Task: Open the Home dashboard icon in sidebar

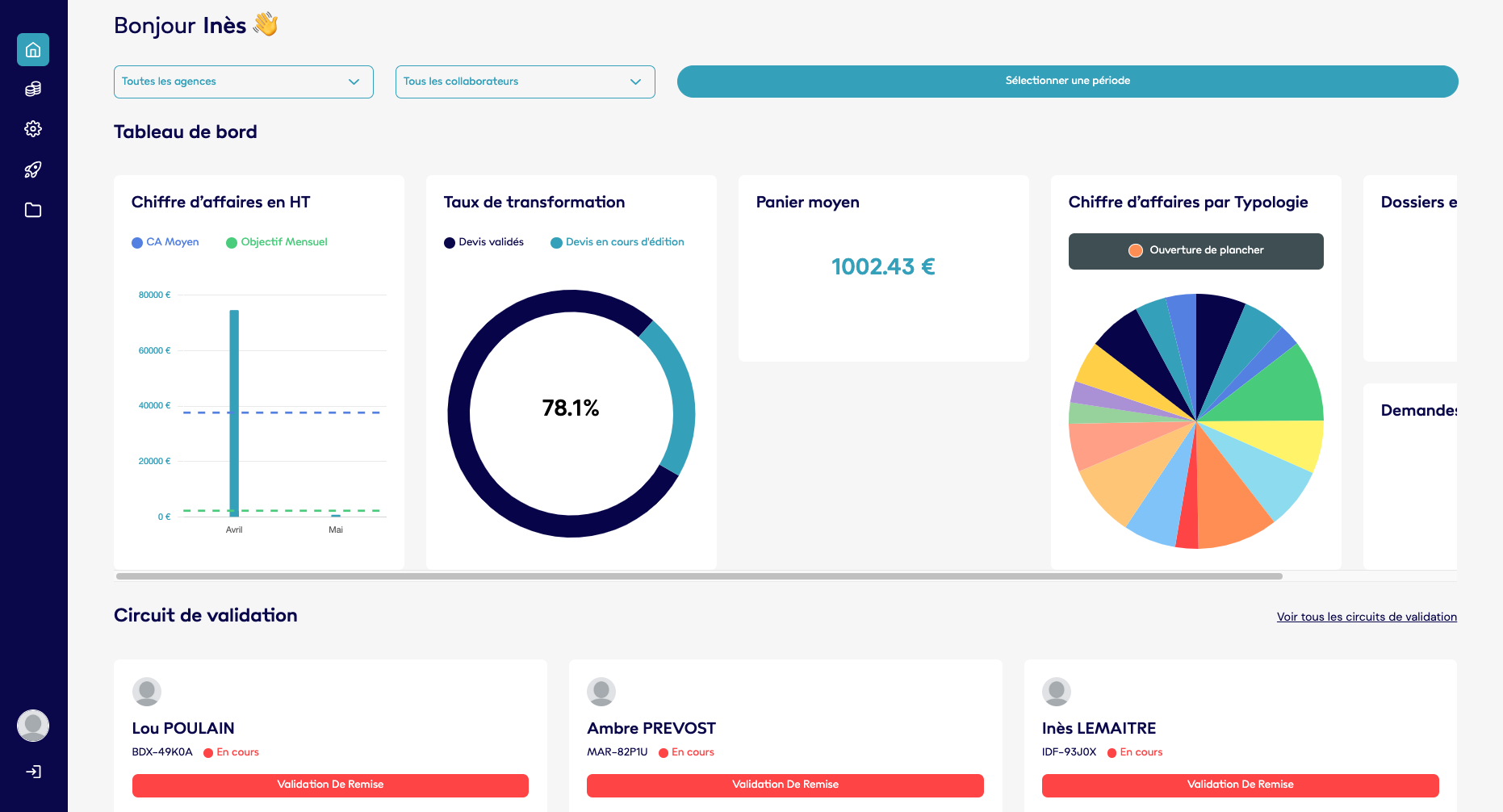Action: pos(33,50)
